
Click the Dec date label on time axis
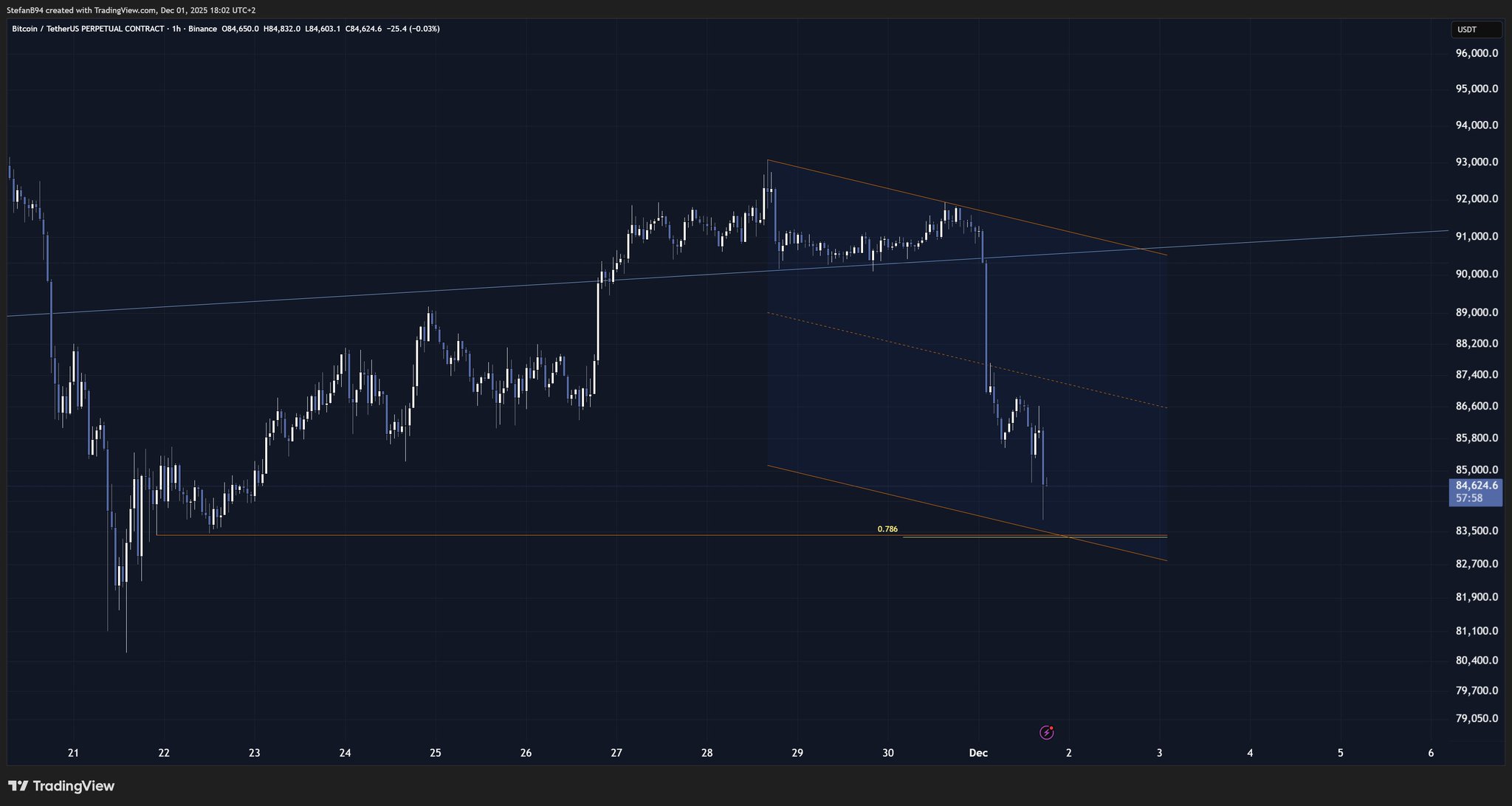(978, 753)
